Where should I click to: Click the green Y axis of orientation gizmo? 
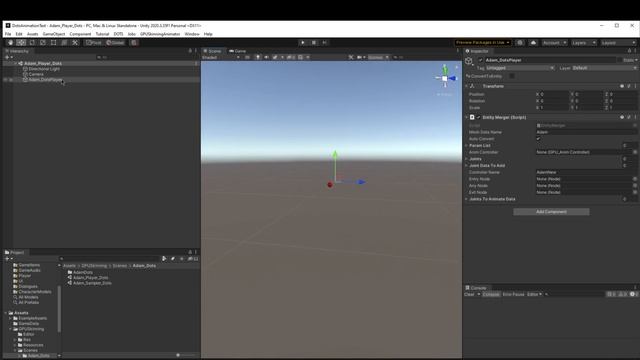click(x=445, y=69)
